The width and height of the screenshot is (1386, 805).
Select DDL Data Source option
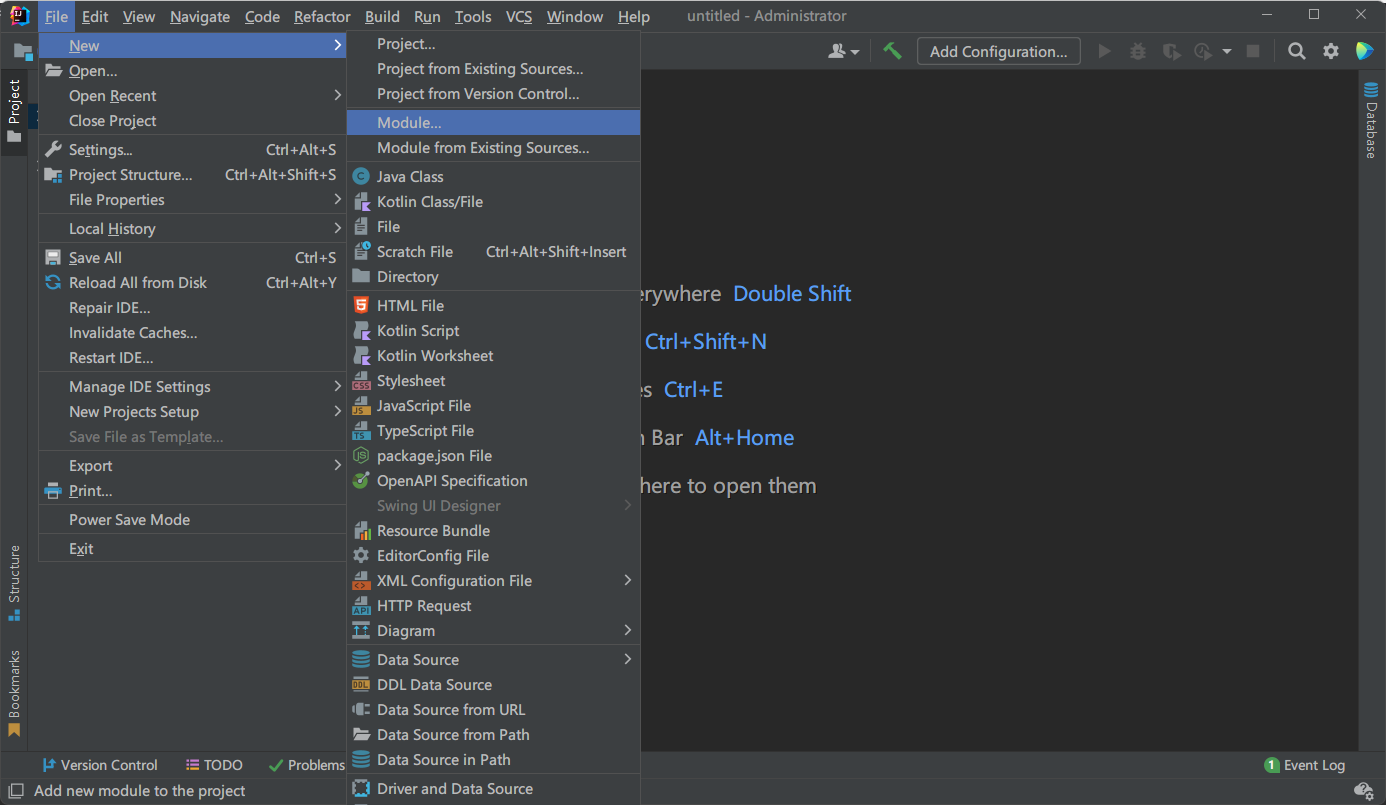[434, 685]
